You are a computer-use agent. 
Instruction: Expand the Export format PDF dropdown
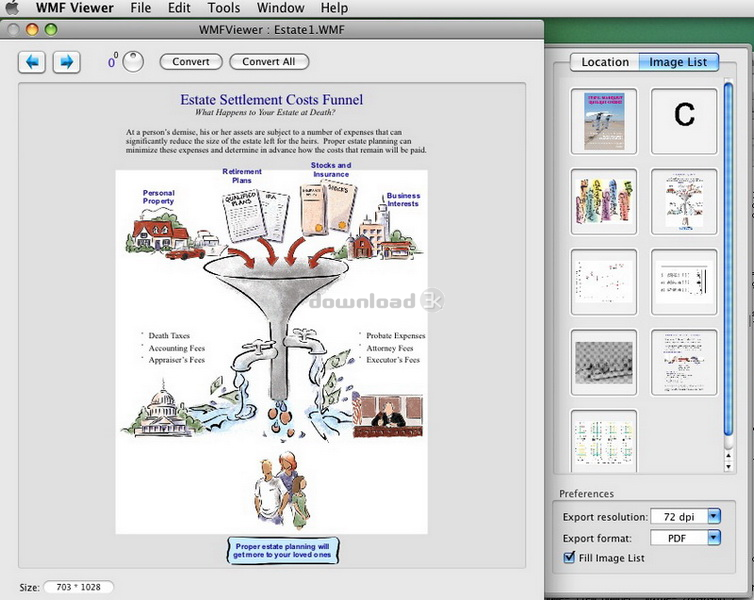714,538
